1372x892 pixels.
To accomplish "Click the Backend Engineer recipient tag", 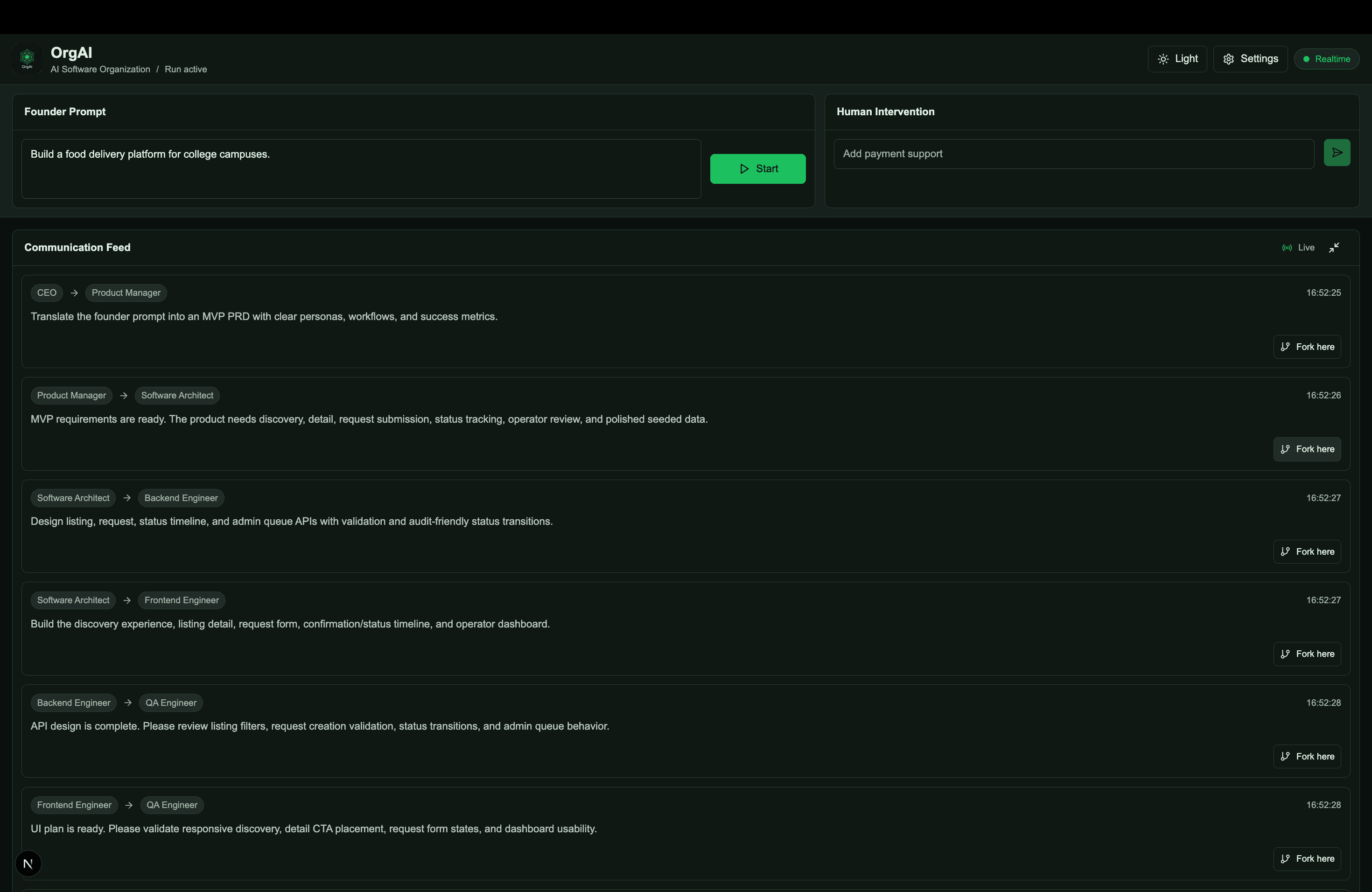I will point(181,498).
